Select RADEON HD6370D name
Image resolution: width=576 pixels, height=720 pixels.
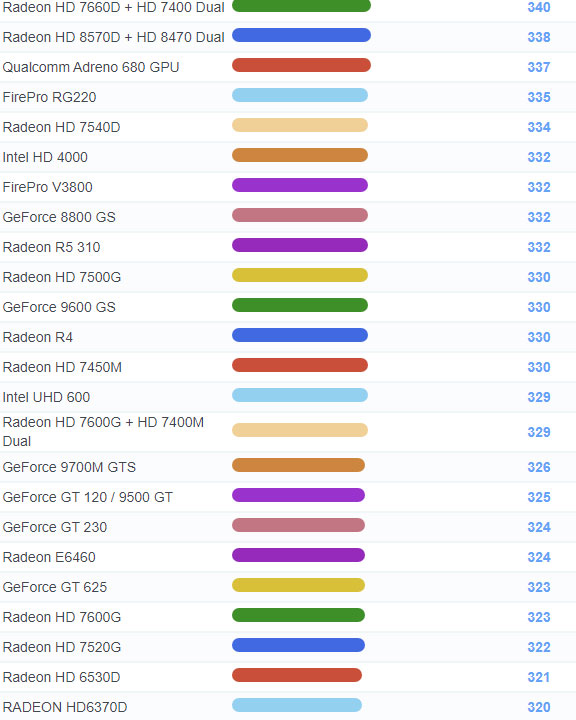[x=65, y=707]
